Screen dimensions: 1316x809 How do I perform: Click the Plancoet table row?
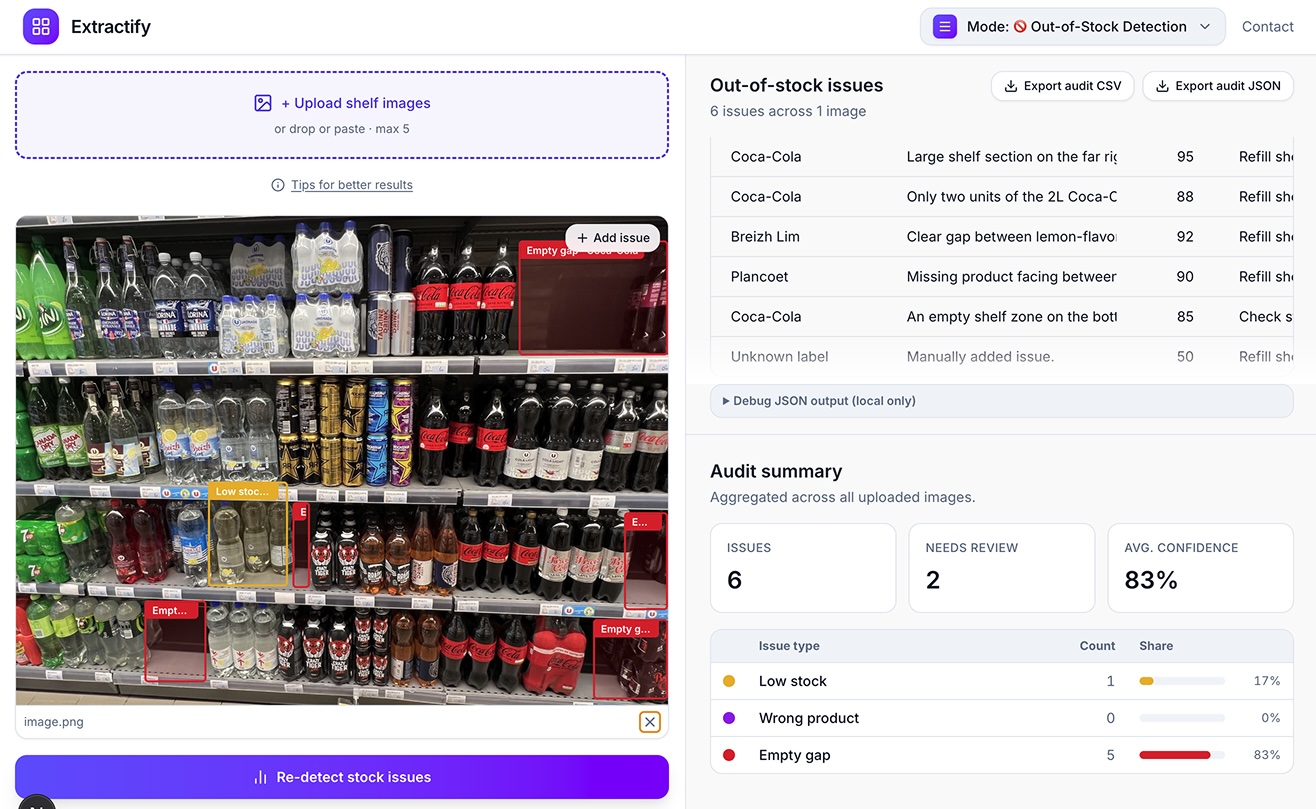1002,277
